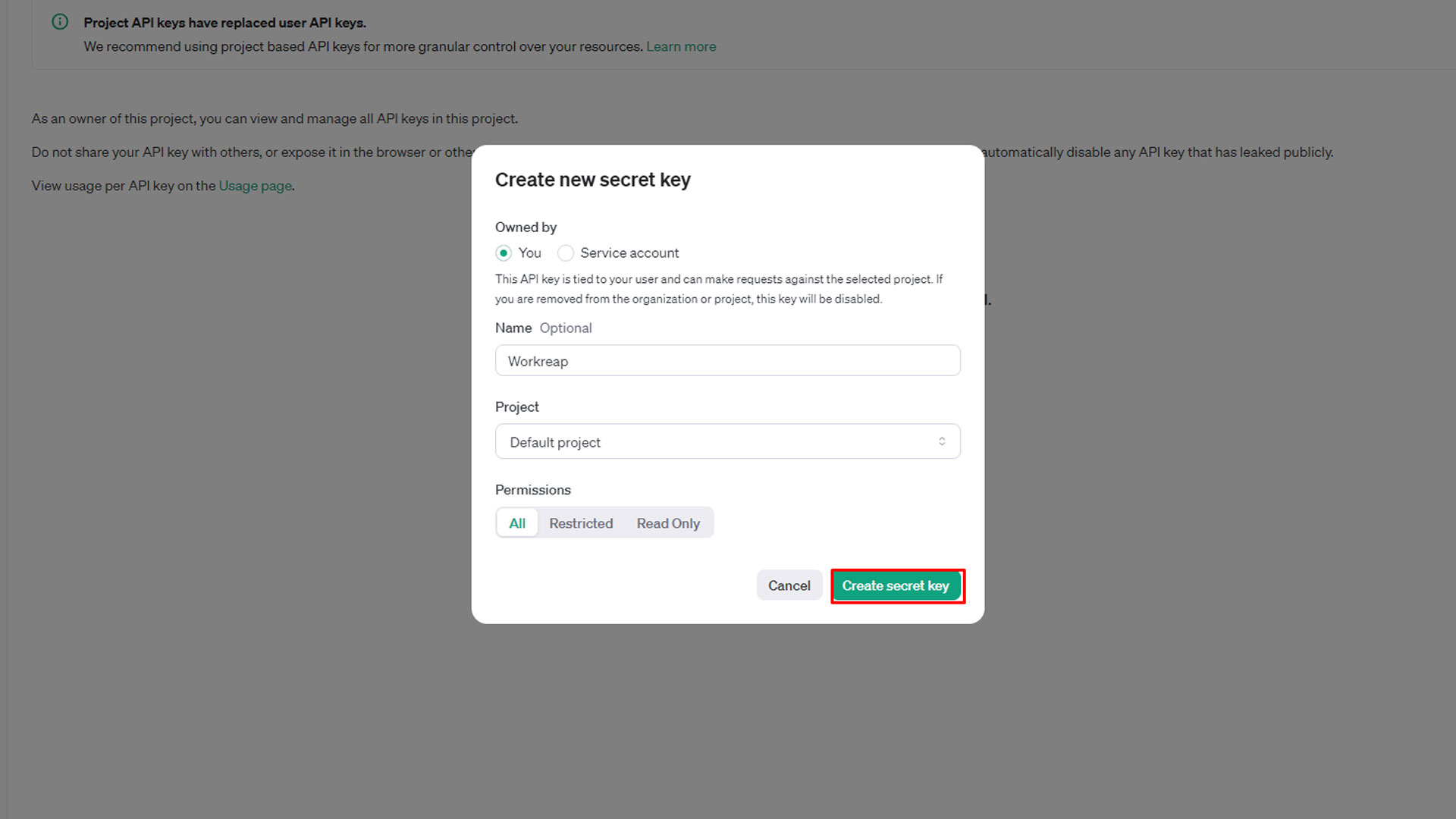Select the "All" permissions tab
The image size is (1456, 819).
pos(517,523)
